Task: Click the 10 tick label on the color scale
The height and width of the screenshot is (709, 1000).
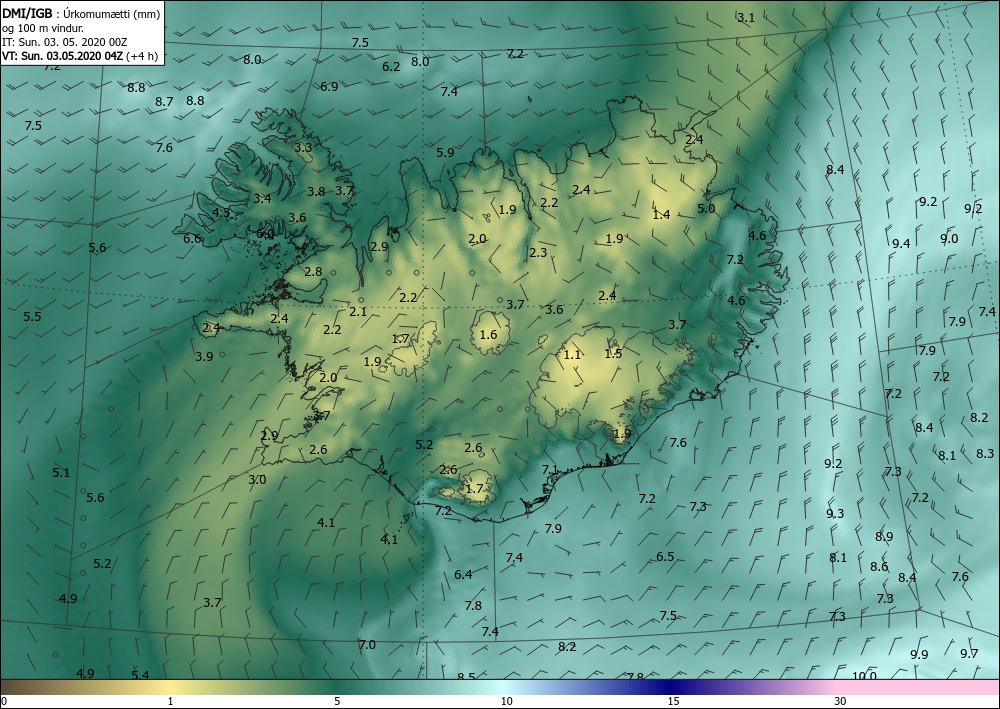Action: [506, 701]
